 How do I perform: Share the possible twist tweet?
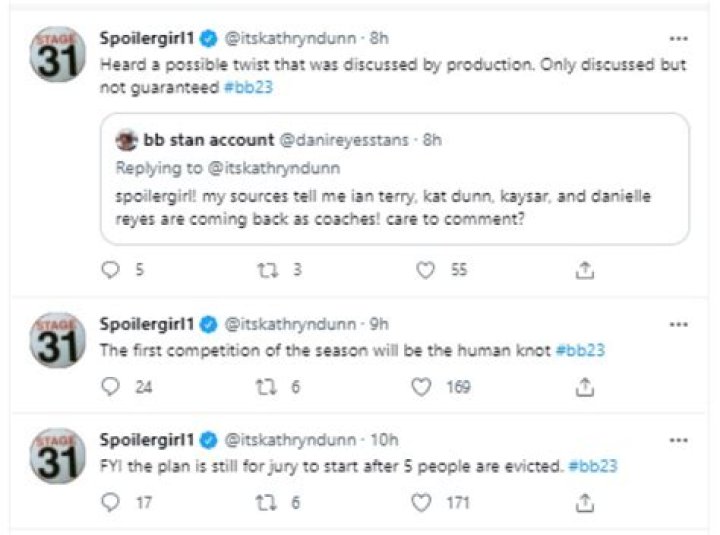(585, 270)
